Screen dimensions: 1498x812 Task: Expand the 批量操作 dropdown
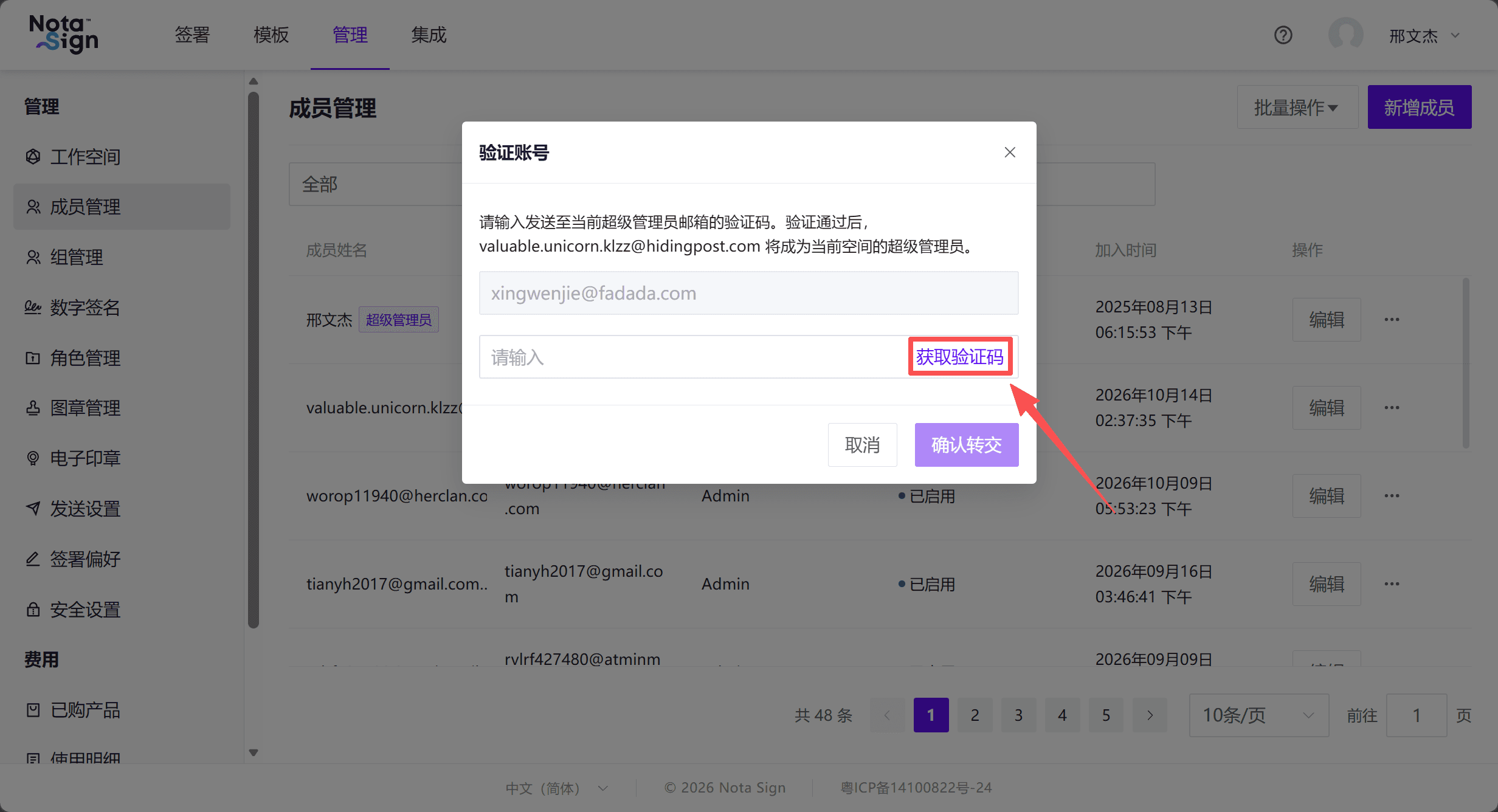tap(1297, 107)
